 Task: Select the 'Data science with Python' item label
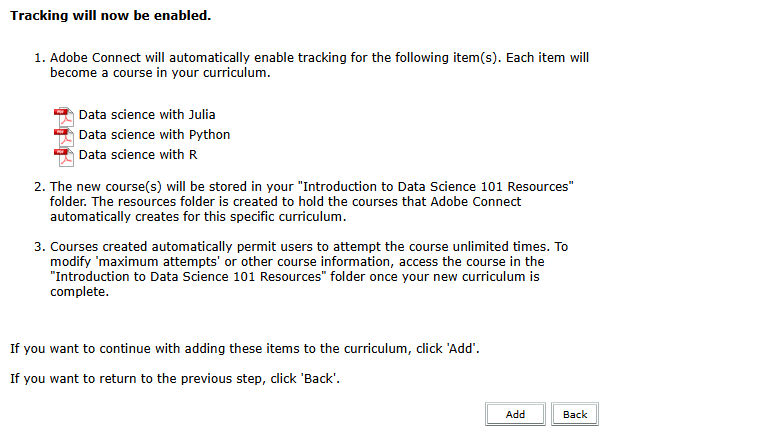tap(154, 135)
